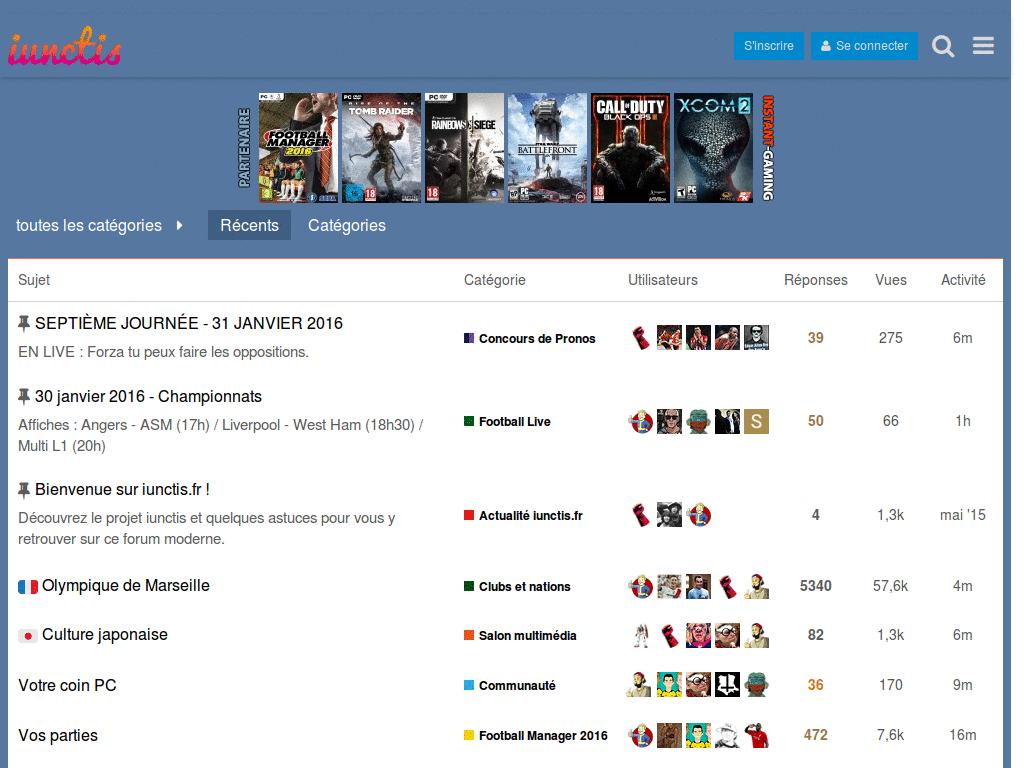Open the Votre coin PC topic
The height and width of the screenshot is (768, 1024).
(x=67, y=685)
